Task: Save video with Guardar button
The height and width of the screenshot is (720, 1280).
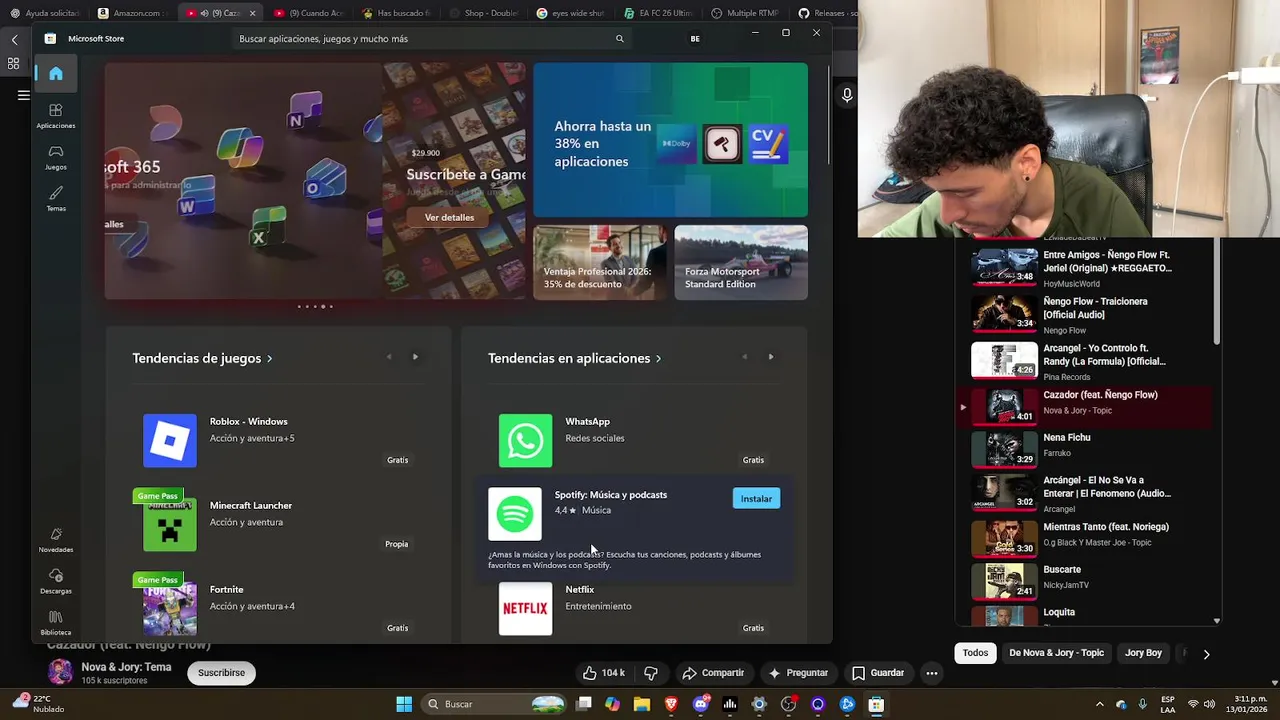Action: point(878,673)
